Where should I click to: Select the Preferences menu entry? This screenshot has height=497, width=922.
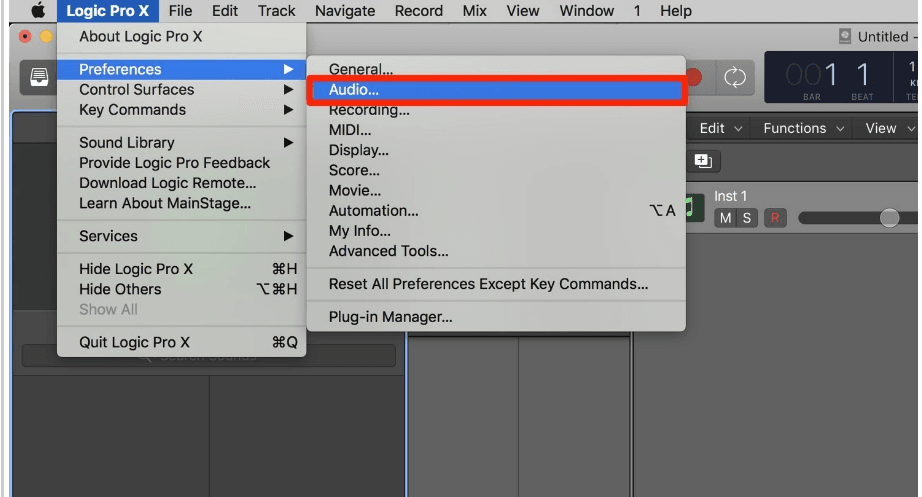coord(182,69)
